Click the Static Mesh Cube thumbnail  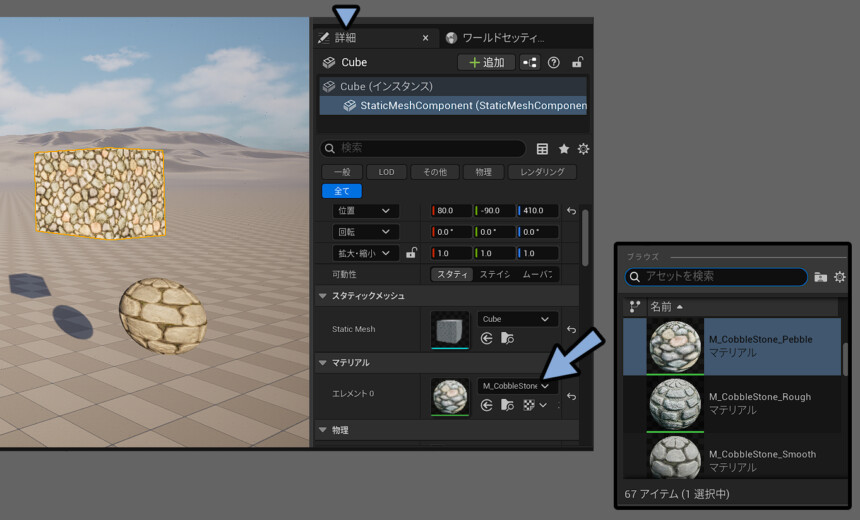pos(450,330)
